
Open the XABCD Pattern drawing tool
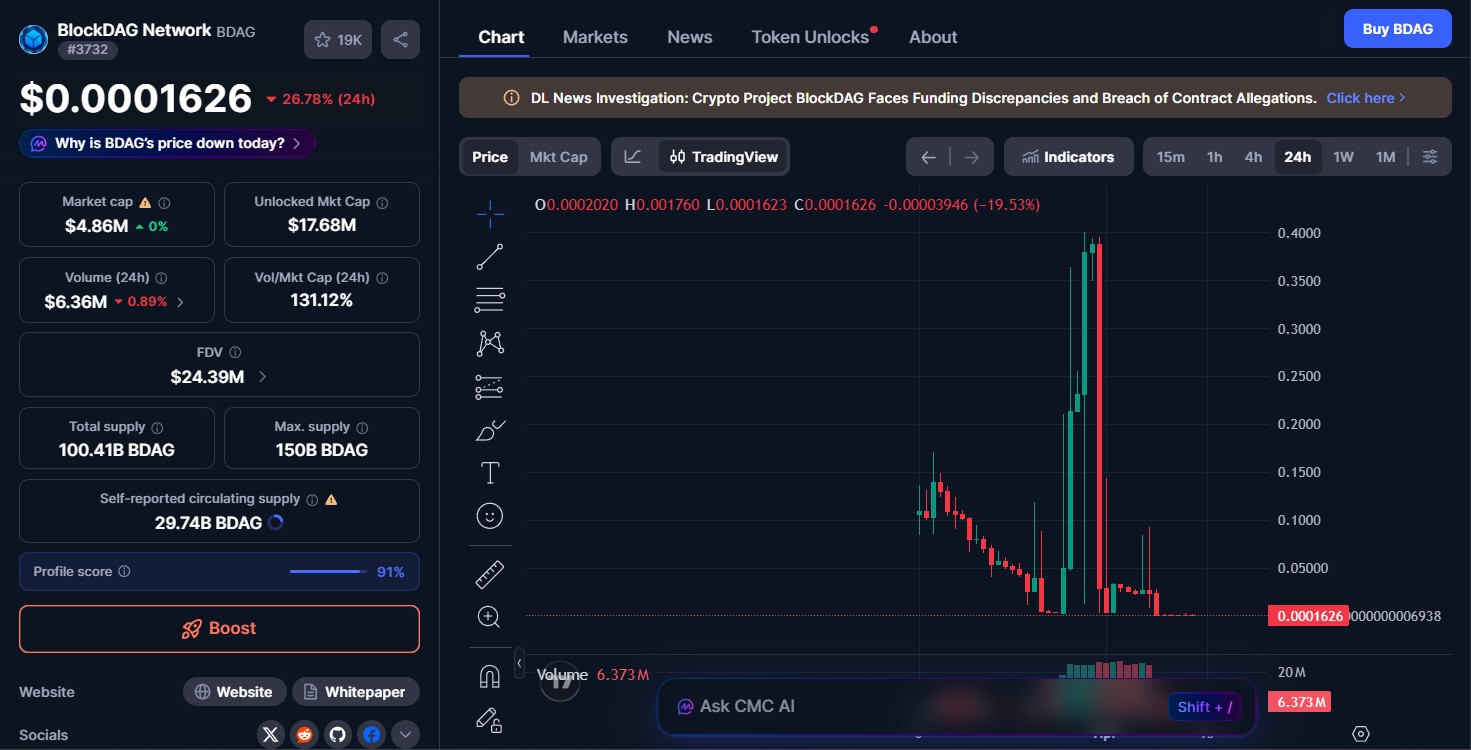(489, 342)
